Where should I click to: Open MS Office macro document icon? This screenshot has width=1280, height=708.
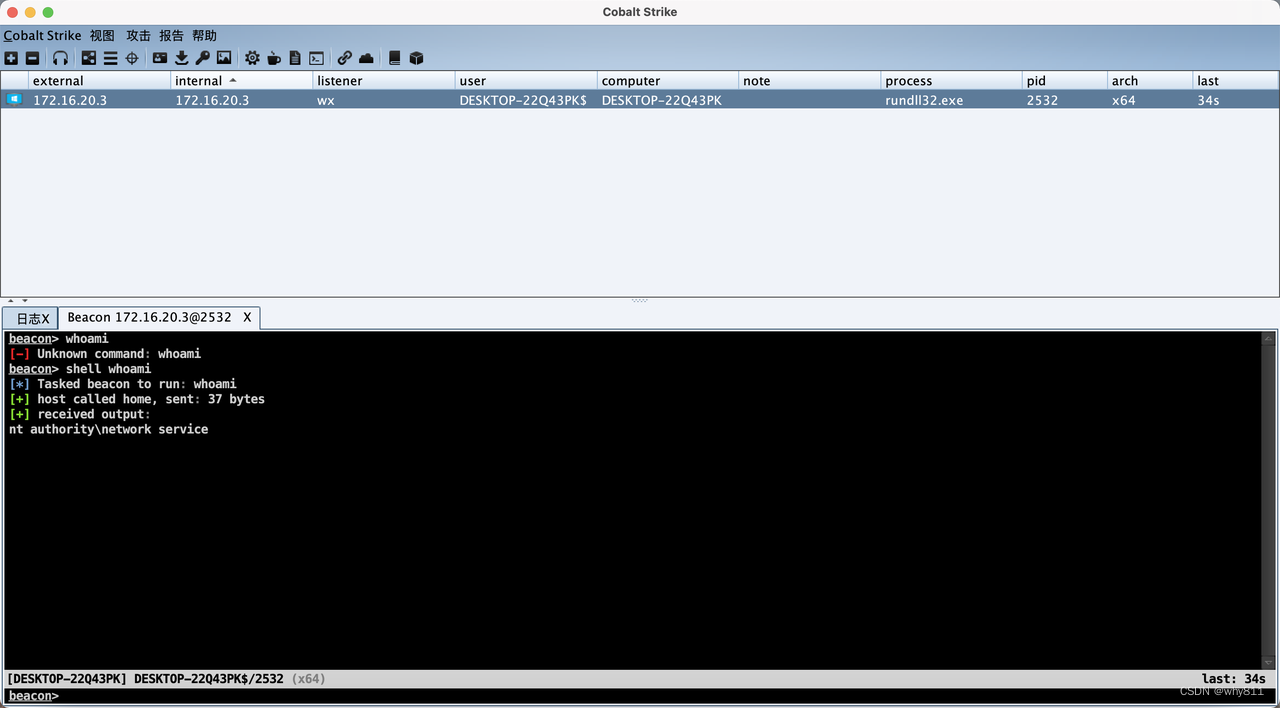tap(295, 58)
